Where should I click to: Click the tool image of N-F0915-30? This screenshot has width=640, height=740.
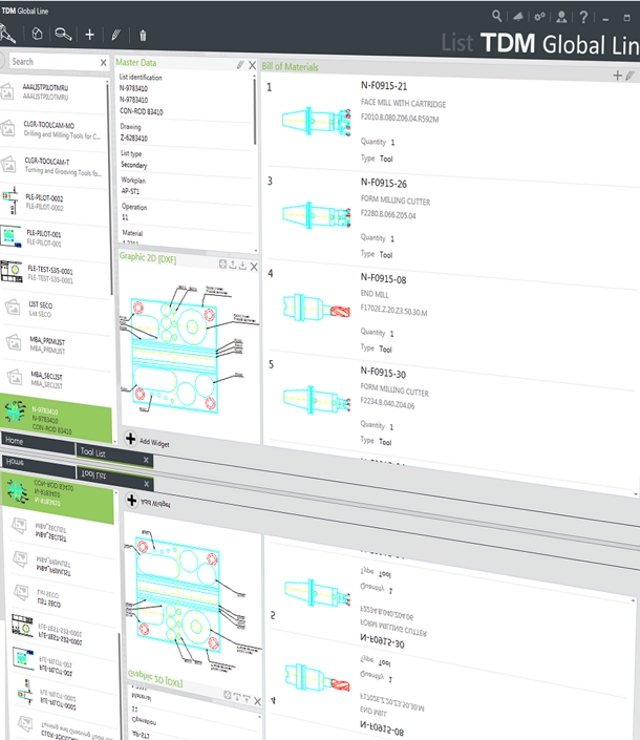point(317,400)
